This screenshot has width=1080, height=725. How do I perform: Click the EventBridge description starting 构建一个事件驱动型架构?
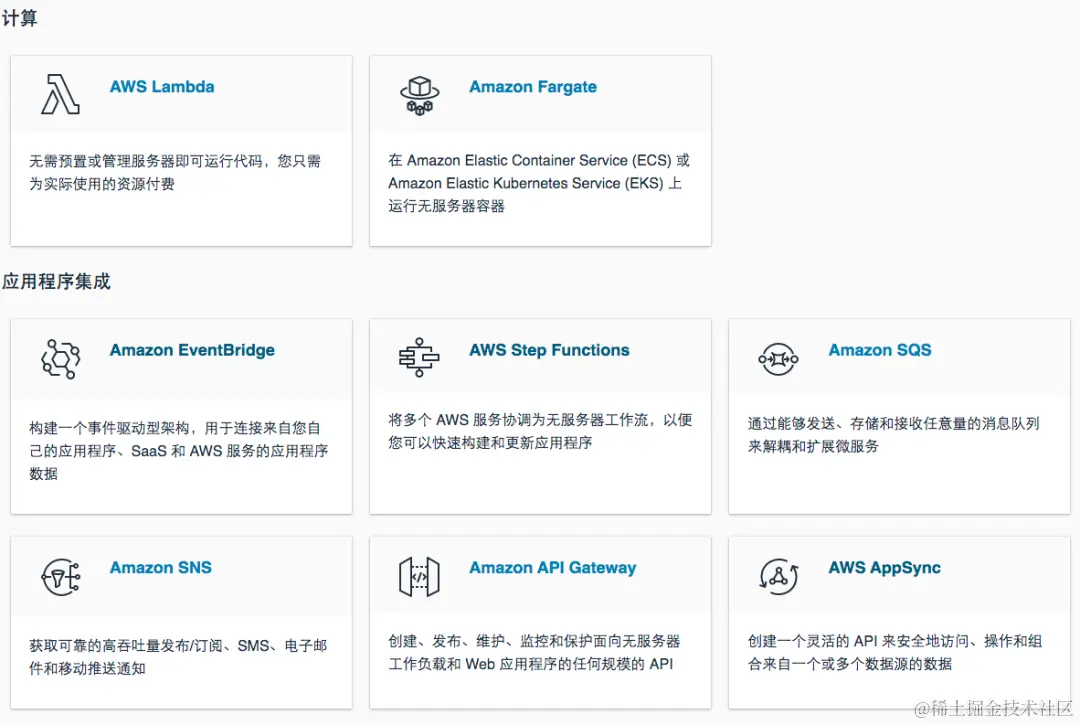coord(178,450)
